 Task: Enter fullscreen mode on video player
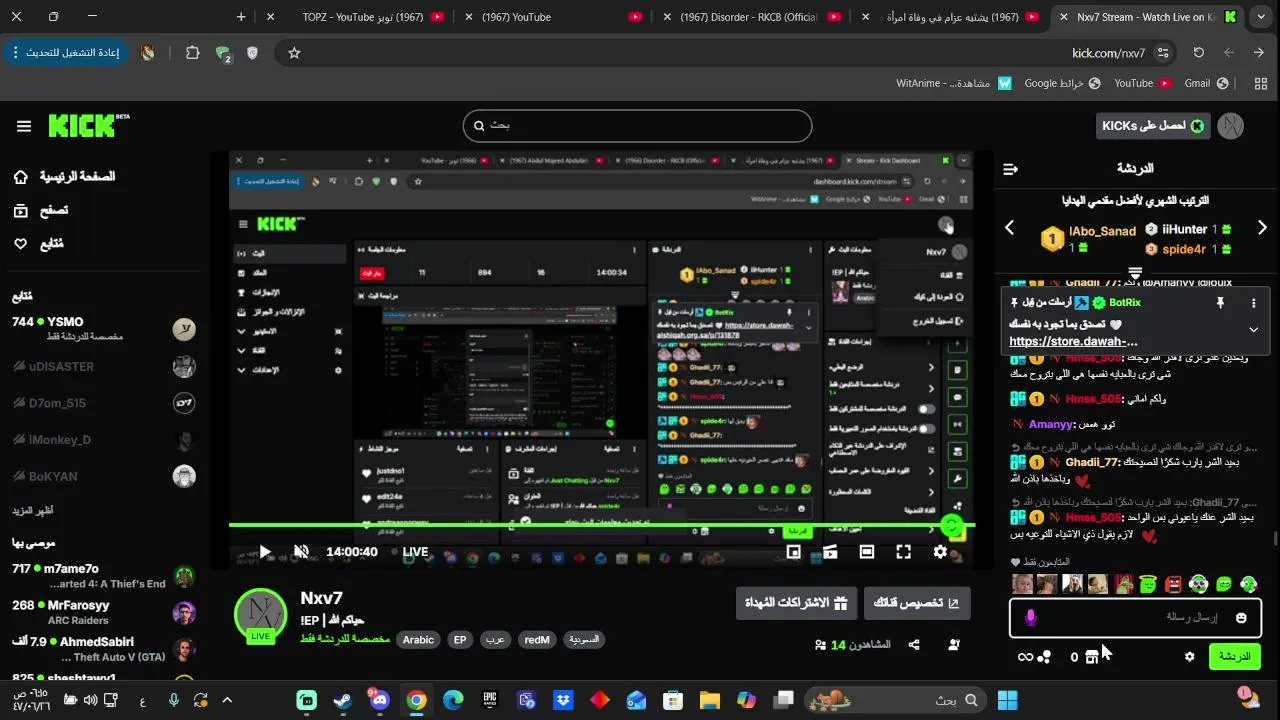click(x=903, y=552)
